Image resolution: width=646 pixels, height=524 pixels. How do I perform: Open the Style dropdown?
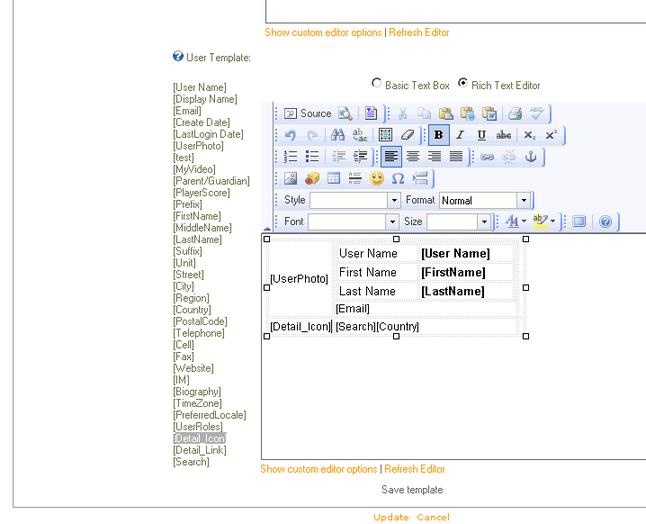355,200
